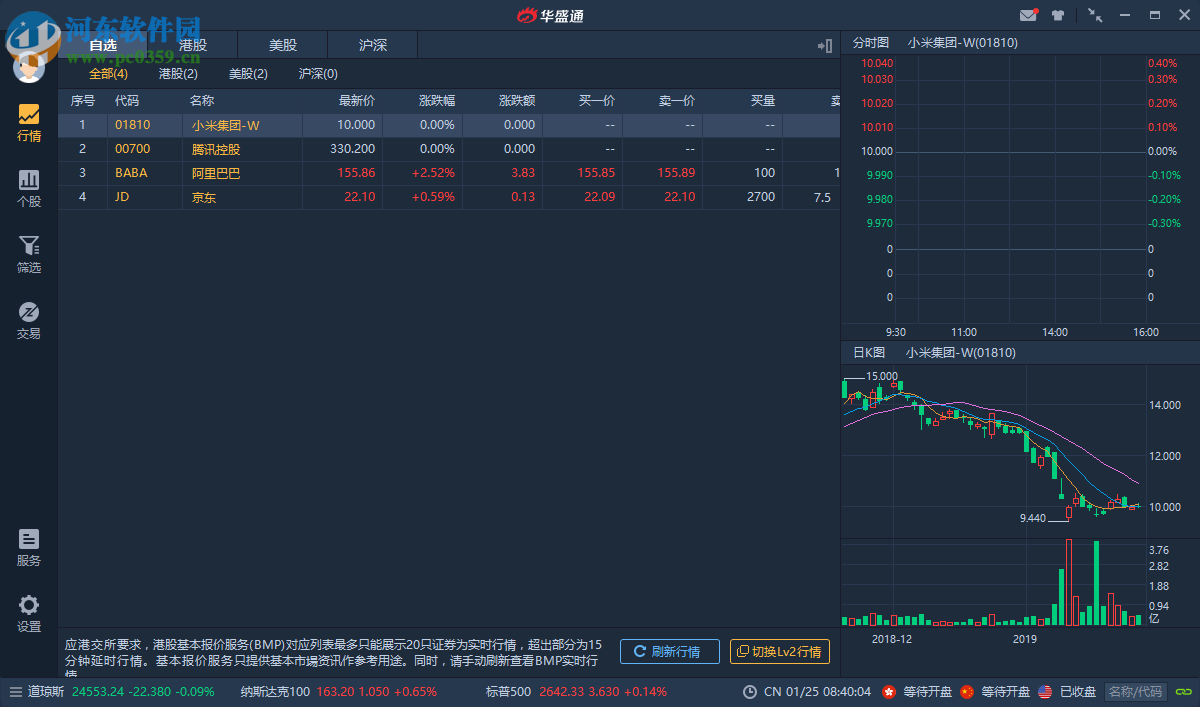Sort by the 卖一价 column header
The width and height of the screenshot is (1200, 707).
tap(677, 101)
